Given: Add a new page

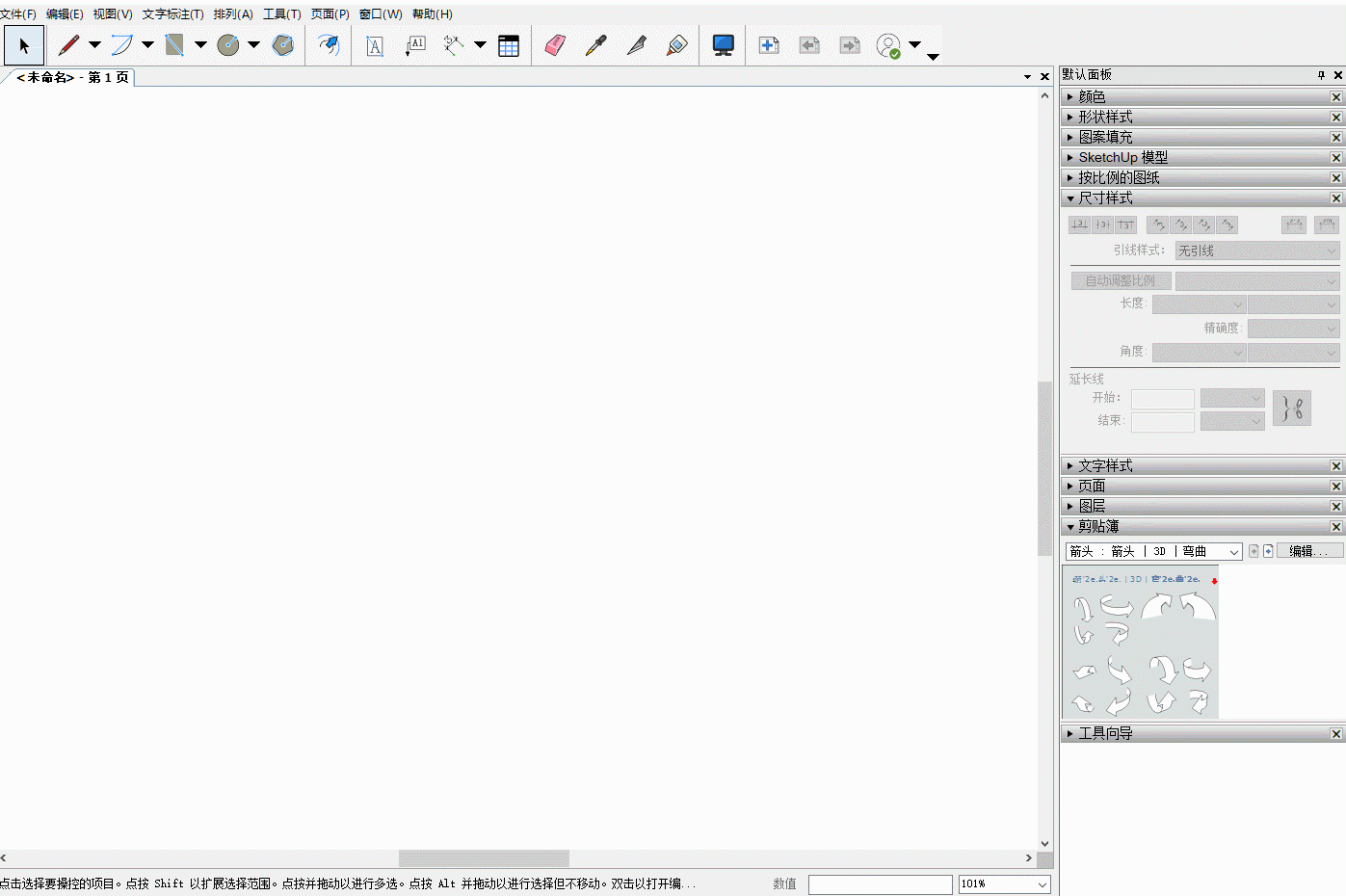Looking at the screenshot, I should (x=769, y=45).
